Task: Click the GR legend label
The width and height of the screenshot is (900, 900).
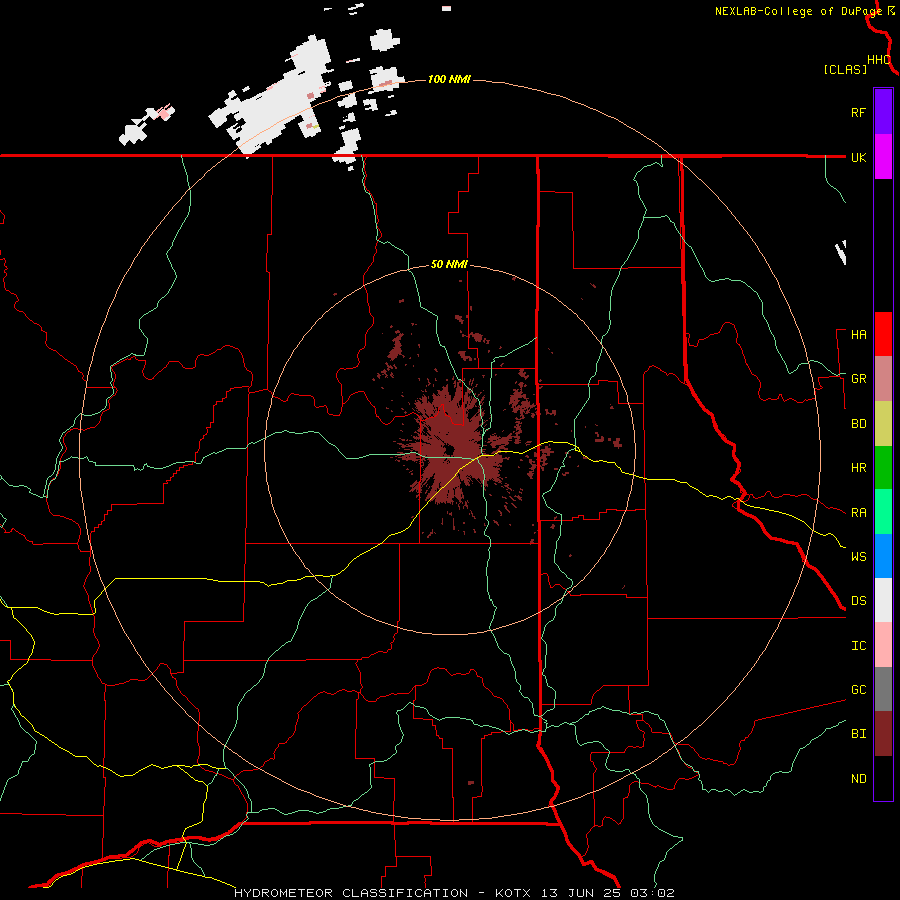Action: 858,379
